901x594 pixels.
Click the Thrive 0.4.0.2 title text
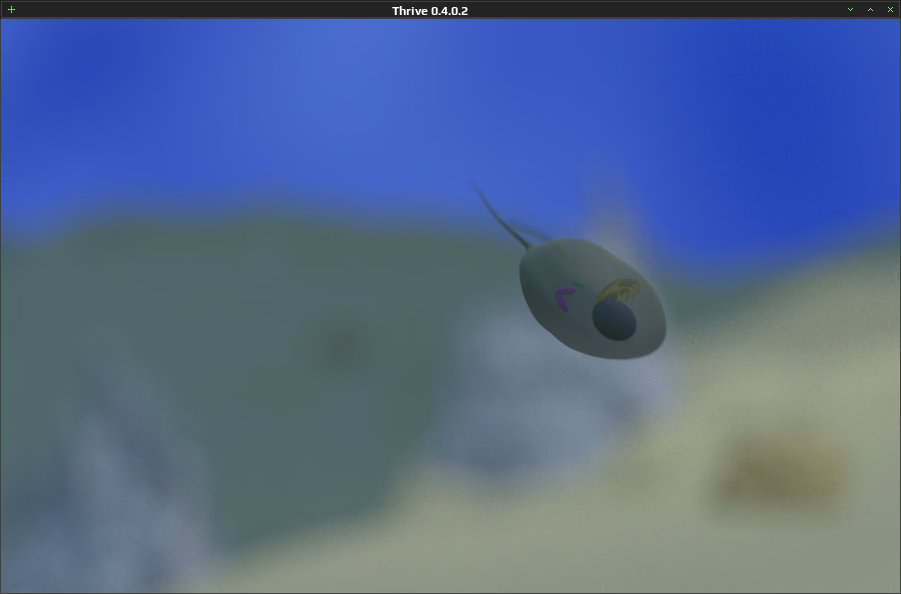click(x=430, y=10)
